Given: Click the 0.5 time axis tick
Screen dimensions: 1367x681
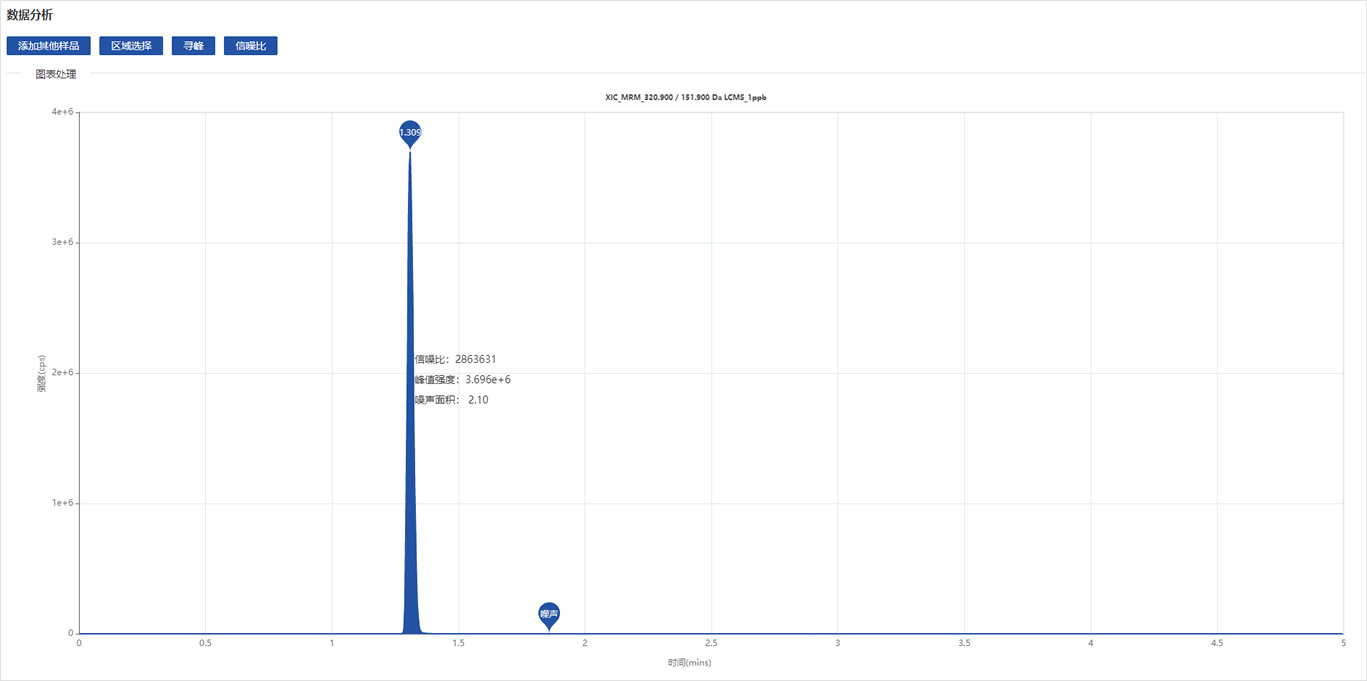Looking at the screenshot, I should point(205,643).
